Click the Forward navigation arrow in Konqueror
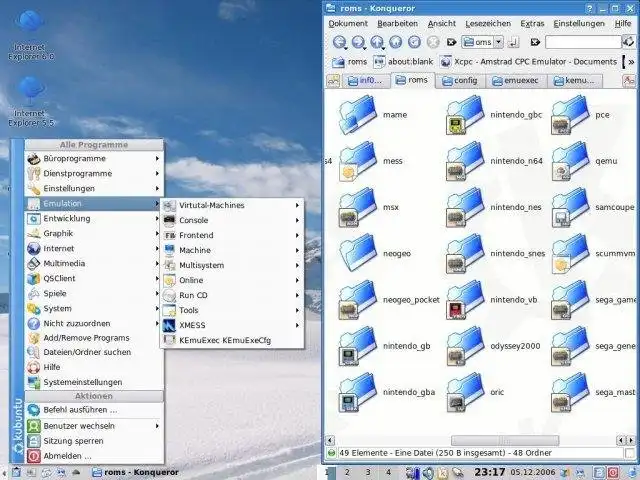640x480 pixels. coord(358,42)
